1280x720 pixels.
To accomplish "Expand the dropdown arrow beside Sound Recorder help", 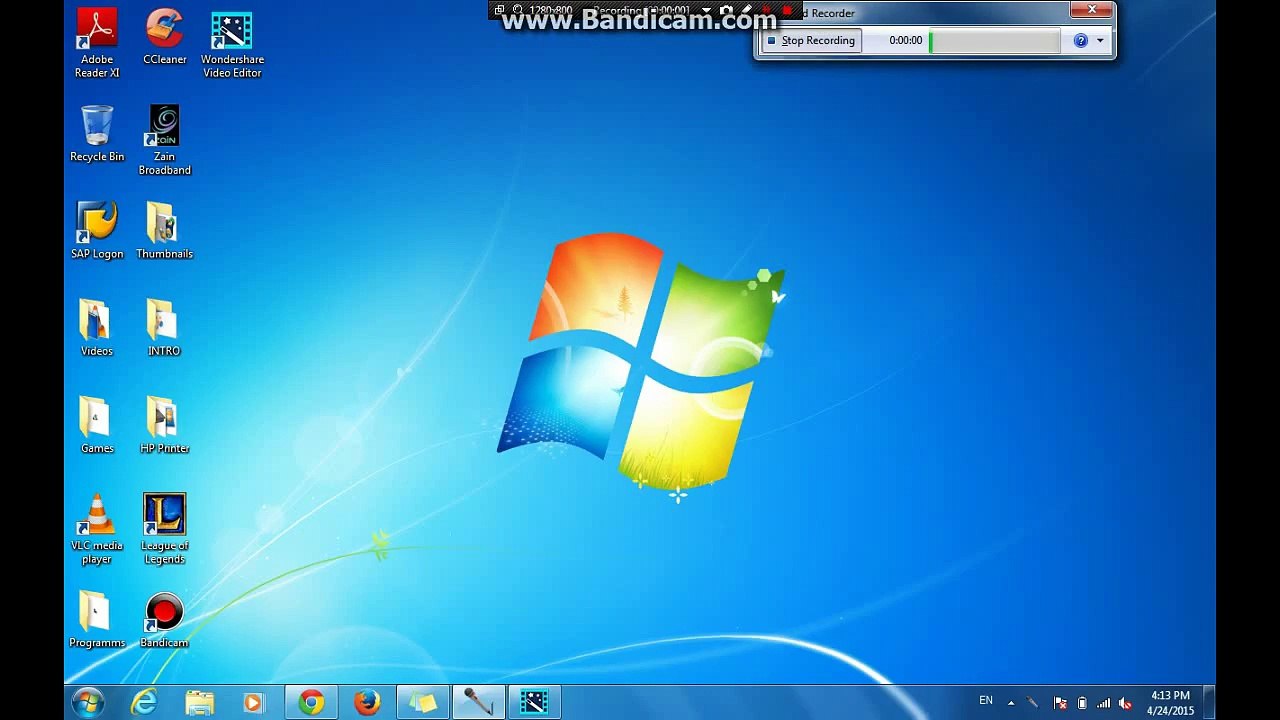I will click(x=1100, y=41).
